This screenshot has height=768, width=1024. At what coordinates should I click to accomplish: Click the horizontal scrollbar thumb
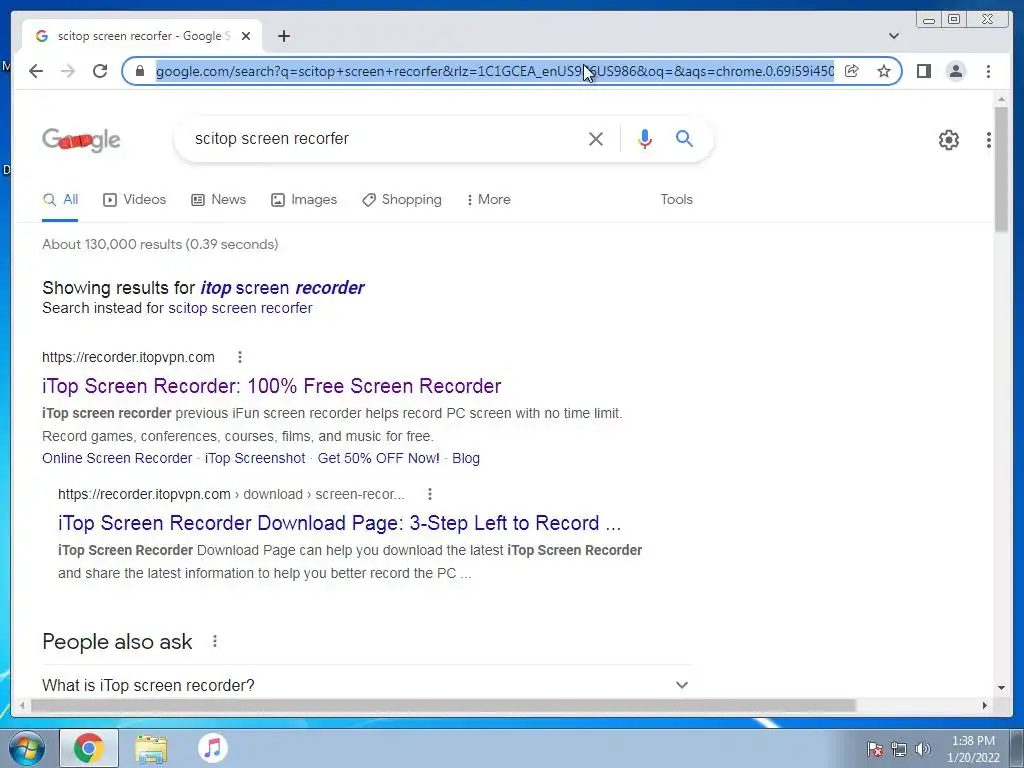(443, 705)
